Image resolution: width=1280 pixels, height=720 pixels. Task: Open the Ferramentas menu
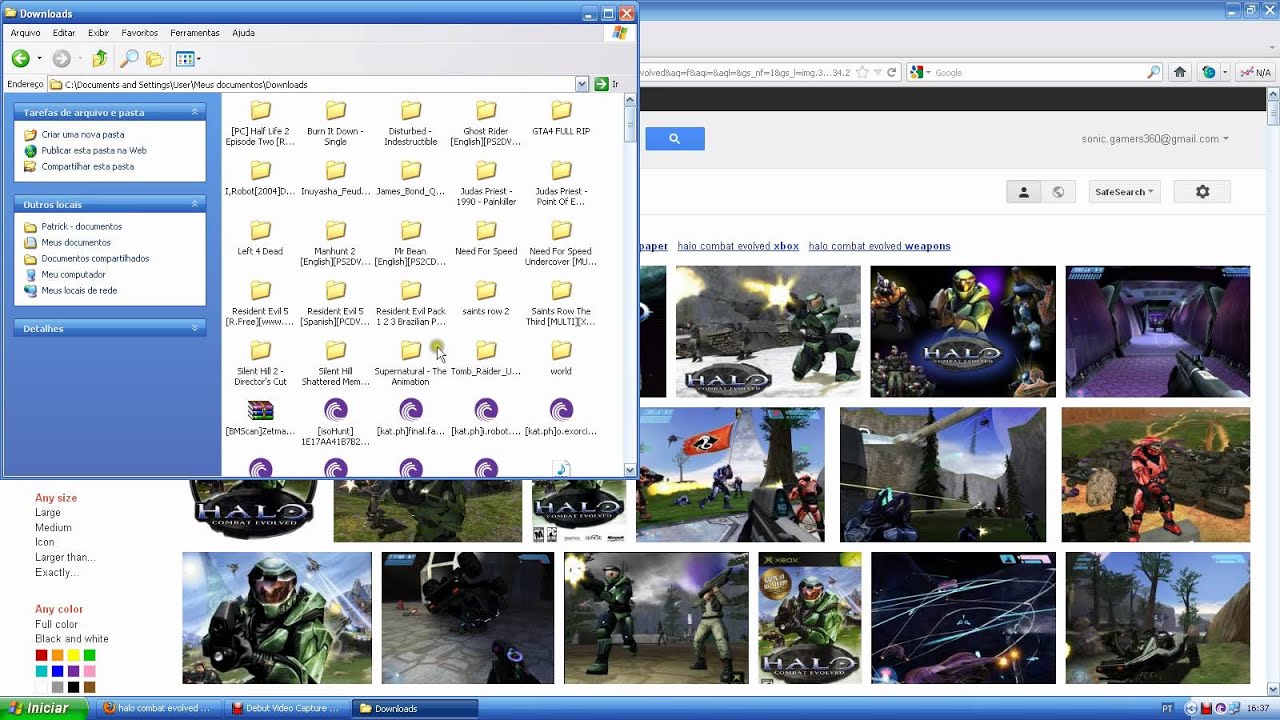(195, 33)
